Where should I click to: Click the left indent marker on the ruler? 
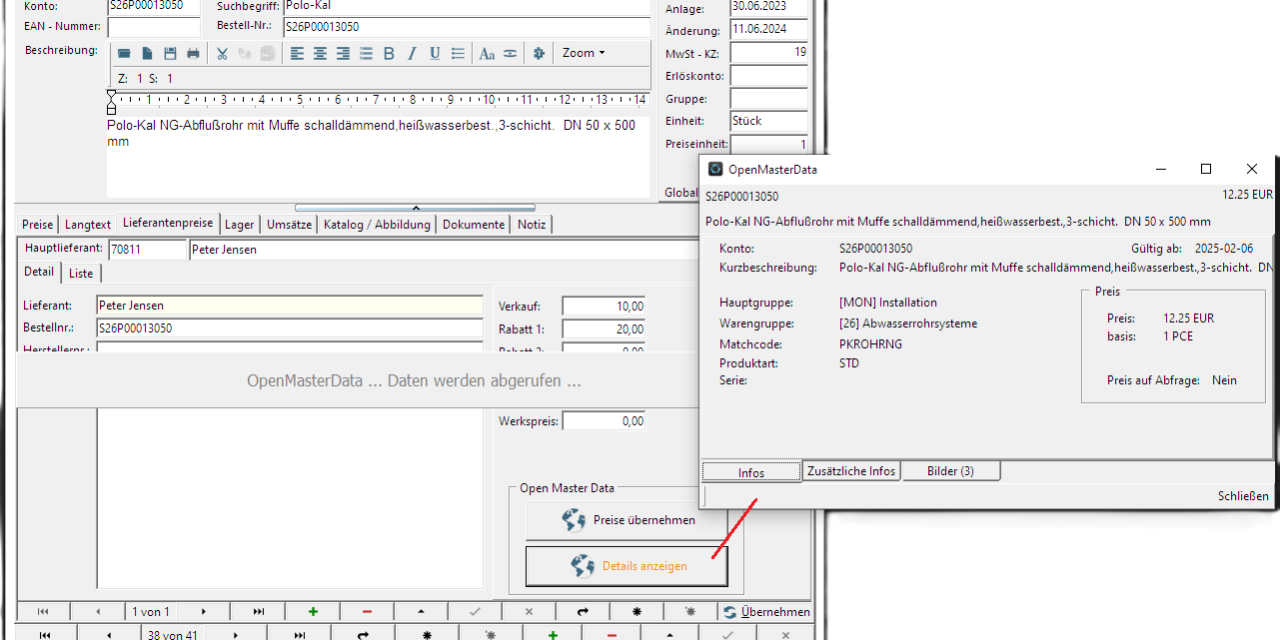111,108
